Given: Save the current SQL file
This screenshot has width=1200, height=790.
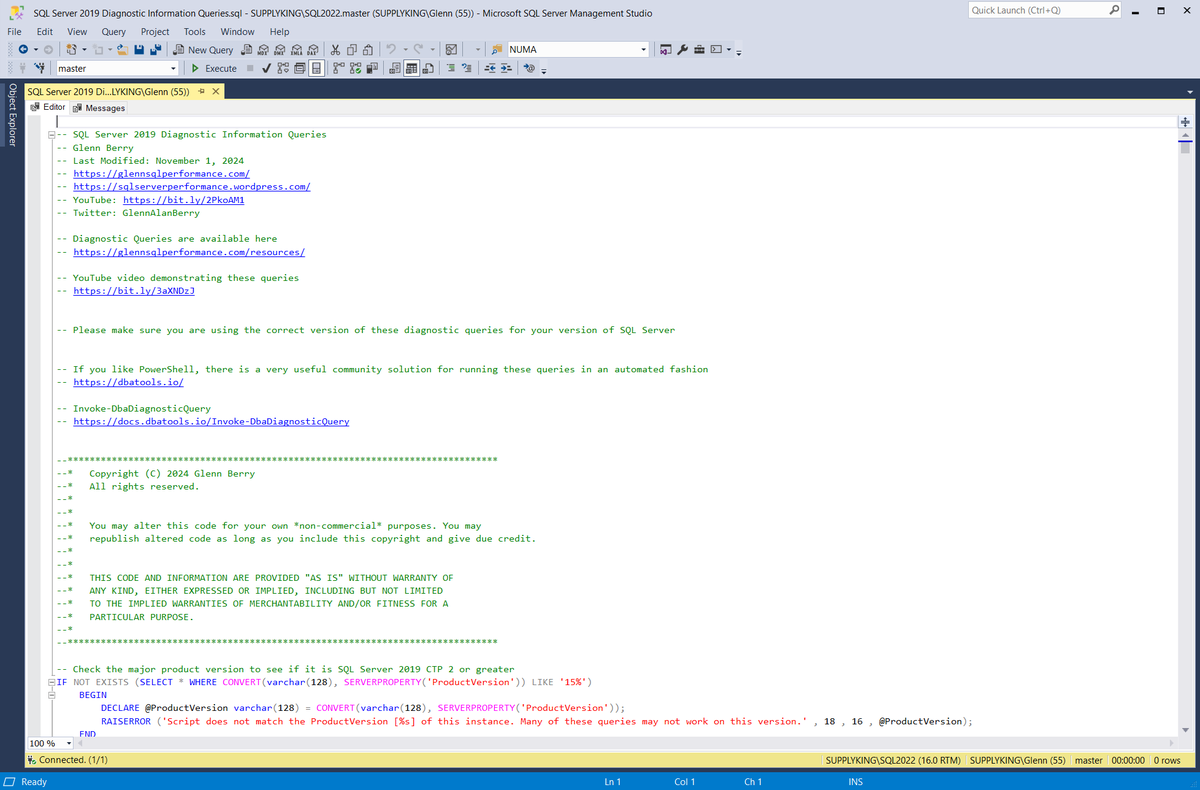Looking at the screenshot, I should tap(139, 49).
